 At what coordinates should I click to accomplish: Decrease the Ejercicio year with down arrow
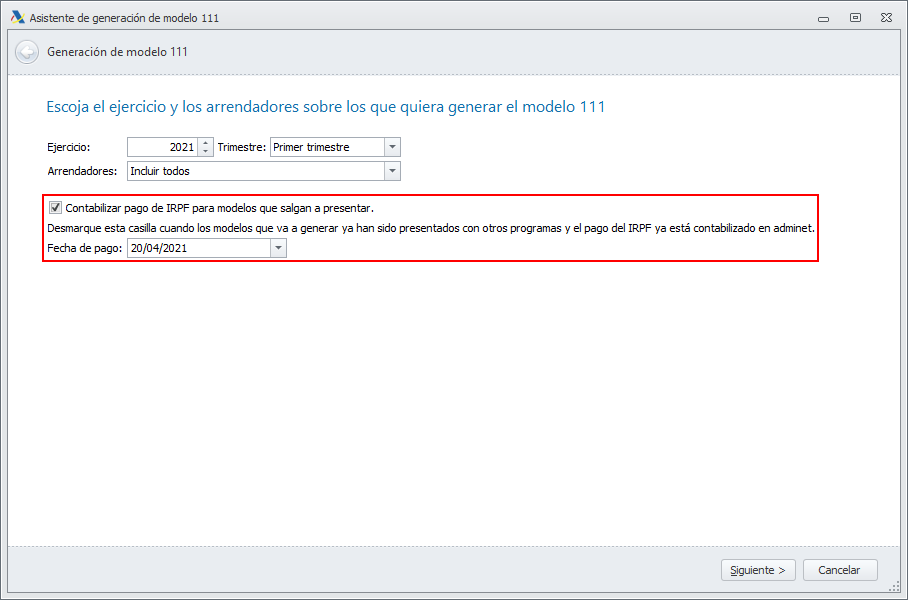click(205, 152)
